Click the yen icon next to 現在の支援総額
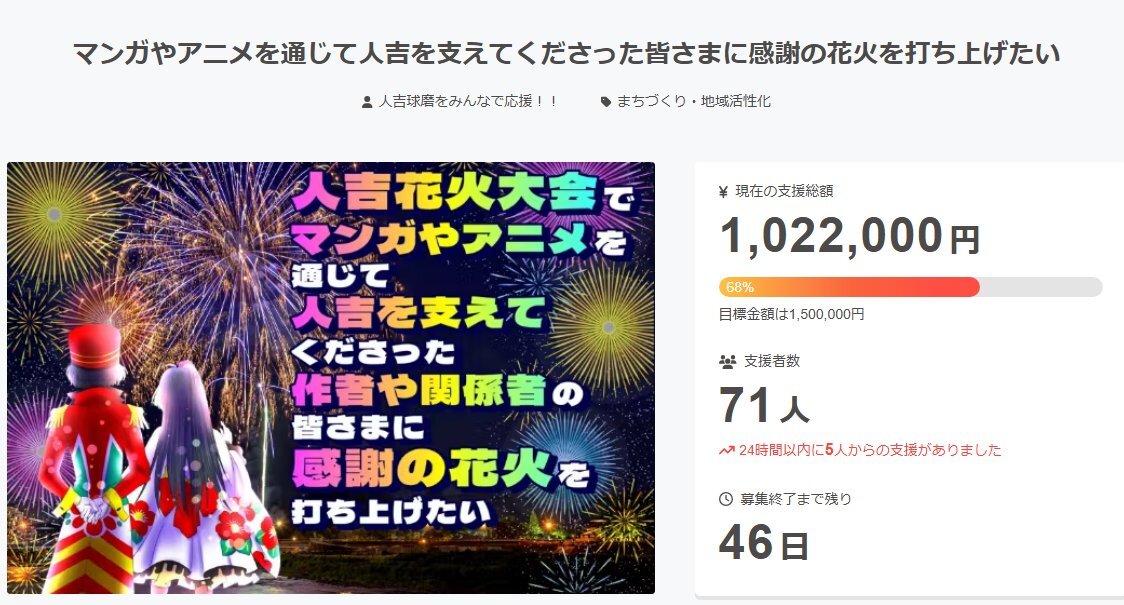The image size is (1124, 605). click(723, 191)
